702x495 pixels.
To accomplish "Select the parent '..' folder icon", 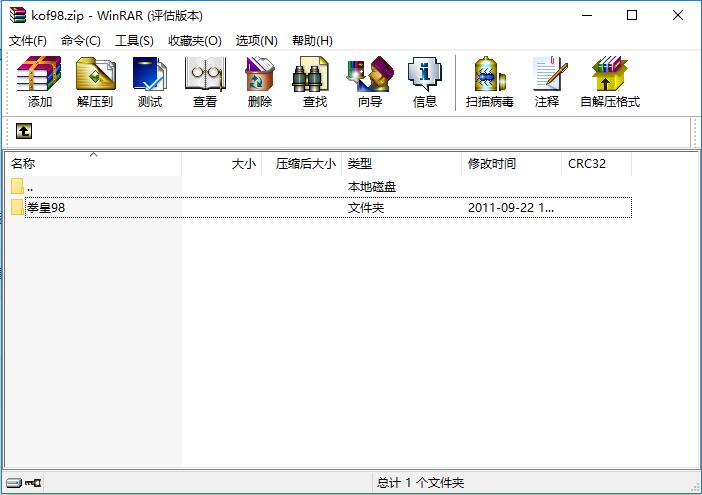I will [17, 186].
